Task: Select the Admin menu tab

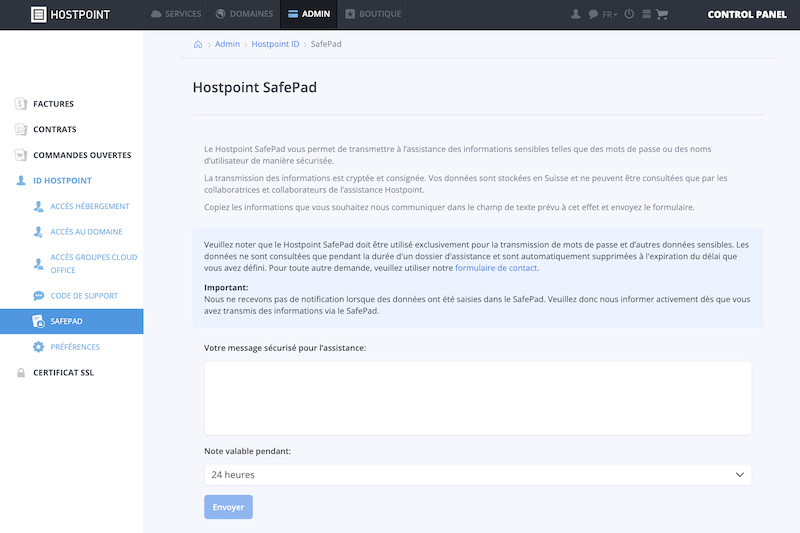Action: [x=309, y=14]
